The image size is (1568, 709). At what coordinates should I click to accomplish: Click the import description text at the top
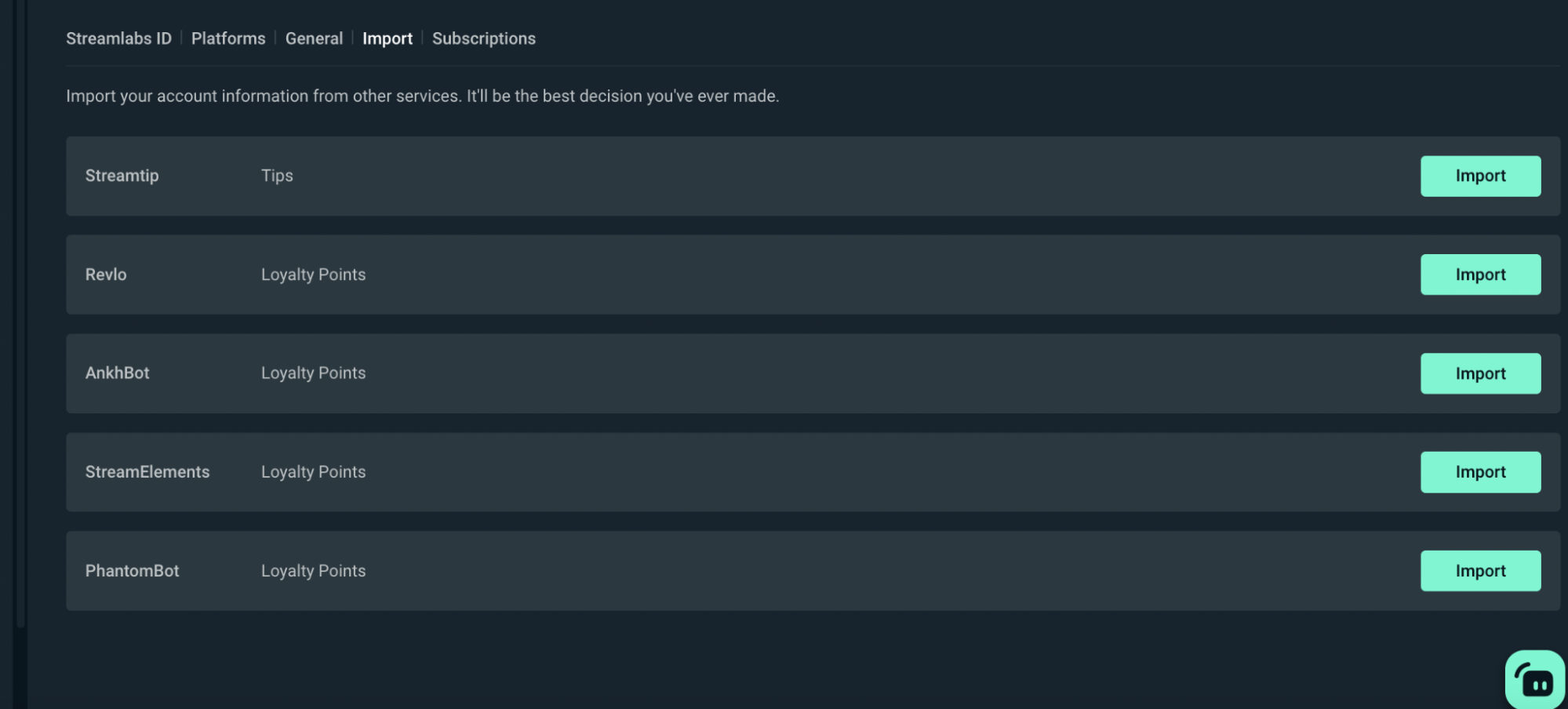(x=423, y=96)
